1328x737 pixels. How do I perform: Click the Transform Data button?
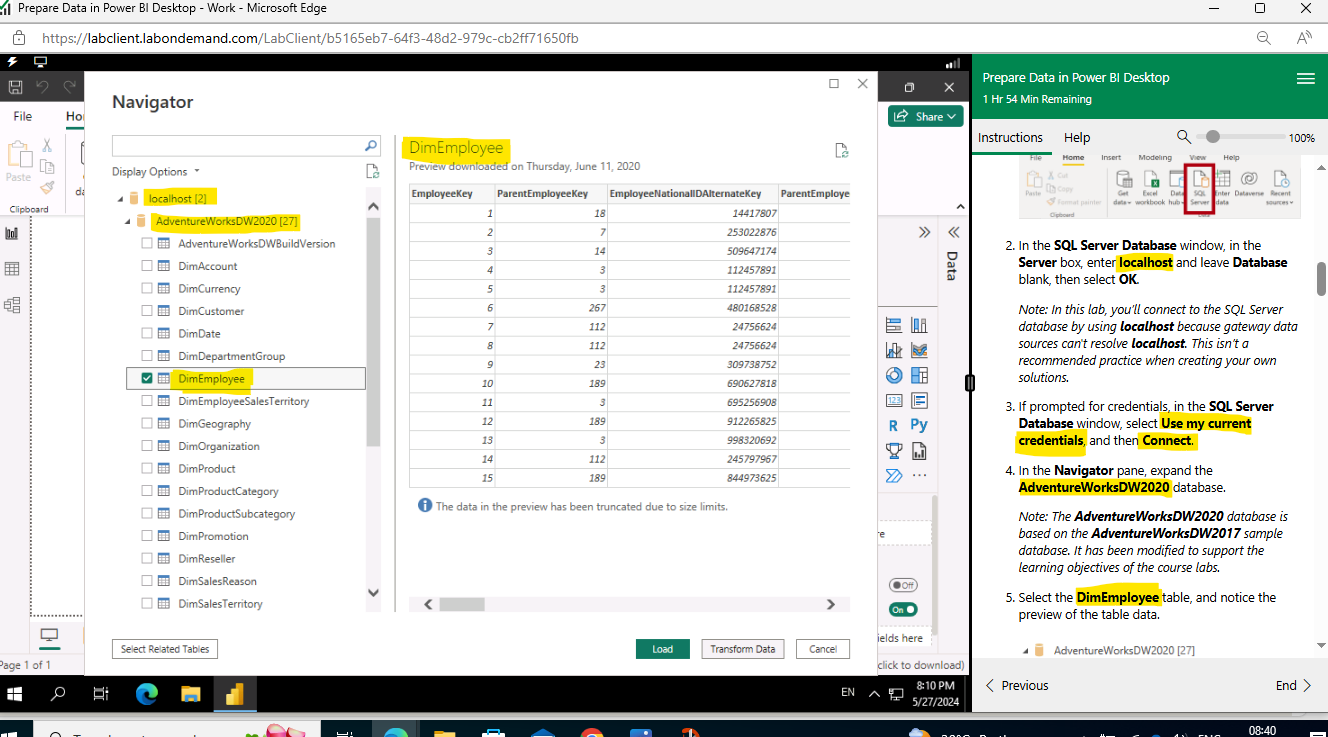(x=743, y=649)
